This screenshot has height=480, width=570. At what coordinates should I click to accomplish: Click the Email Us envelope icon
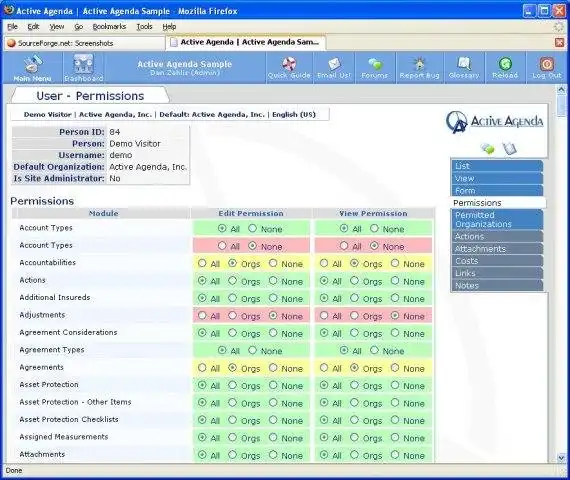[334, 64]
